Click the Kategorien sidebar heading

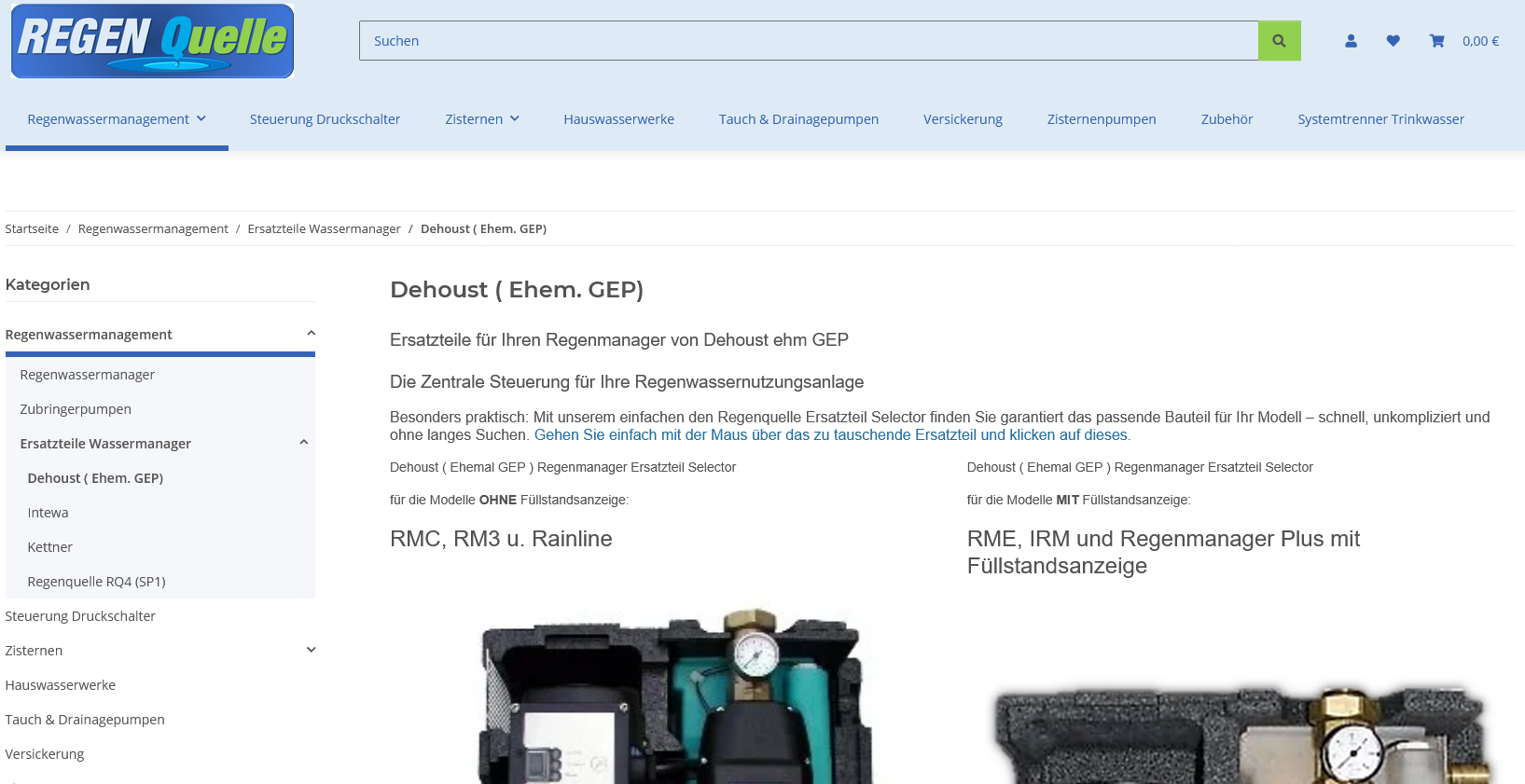click(48, 284)
